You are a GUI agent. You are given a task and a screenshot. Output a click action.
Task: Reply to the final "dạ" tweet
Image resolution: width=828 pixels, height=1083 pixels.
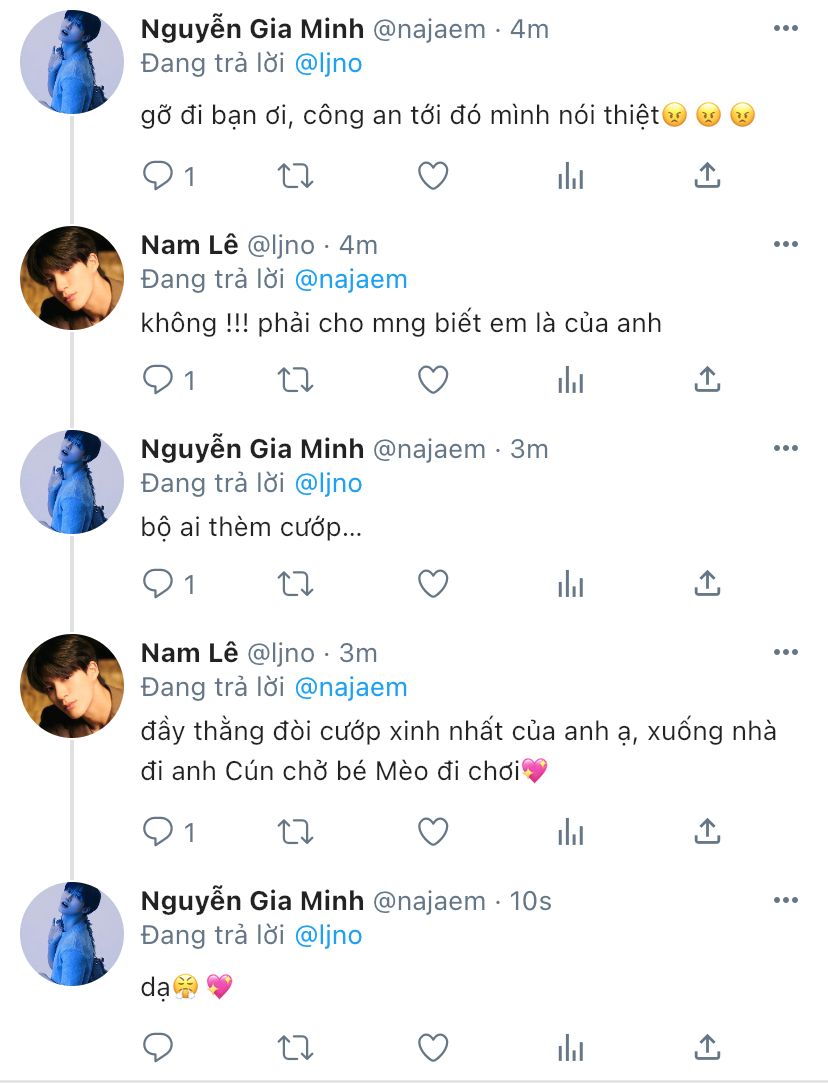pos(159,1047)
